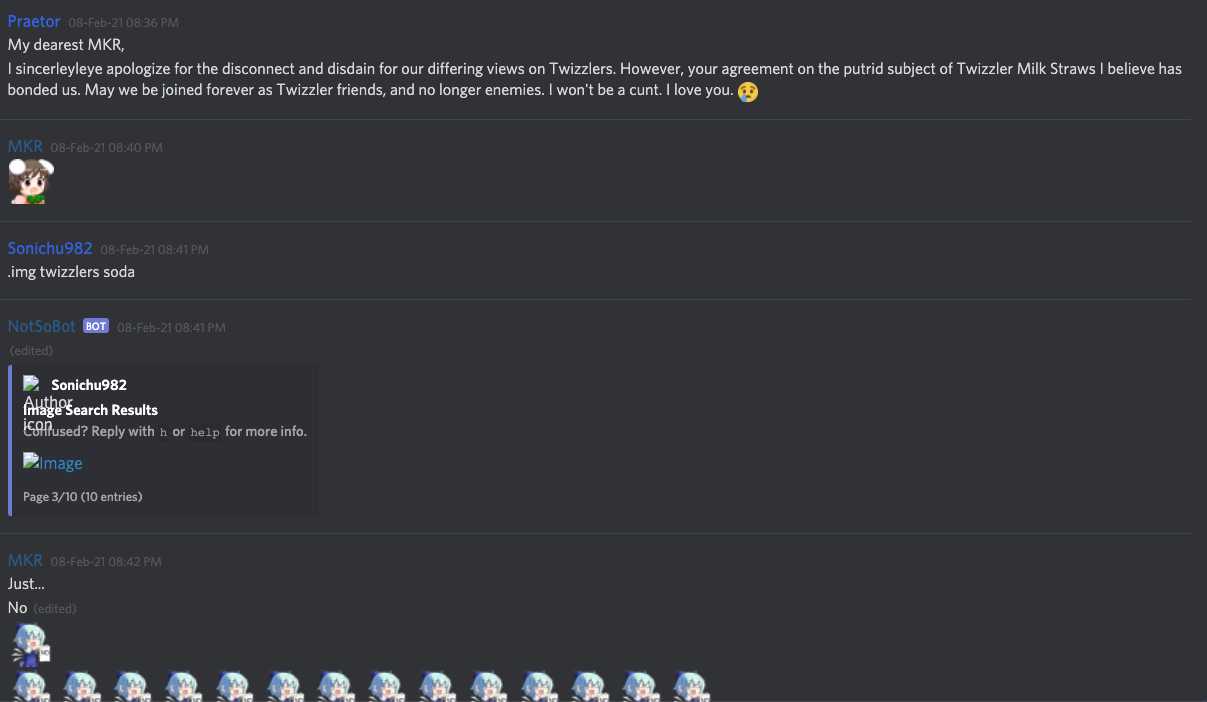Click the 08:41 PM timestamp beside NotSoBot
The height and width of the screenshot is (702, 1207).
pos(171,327)
